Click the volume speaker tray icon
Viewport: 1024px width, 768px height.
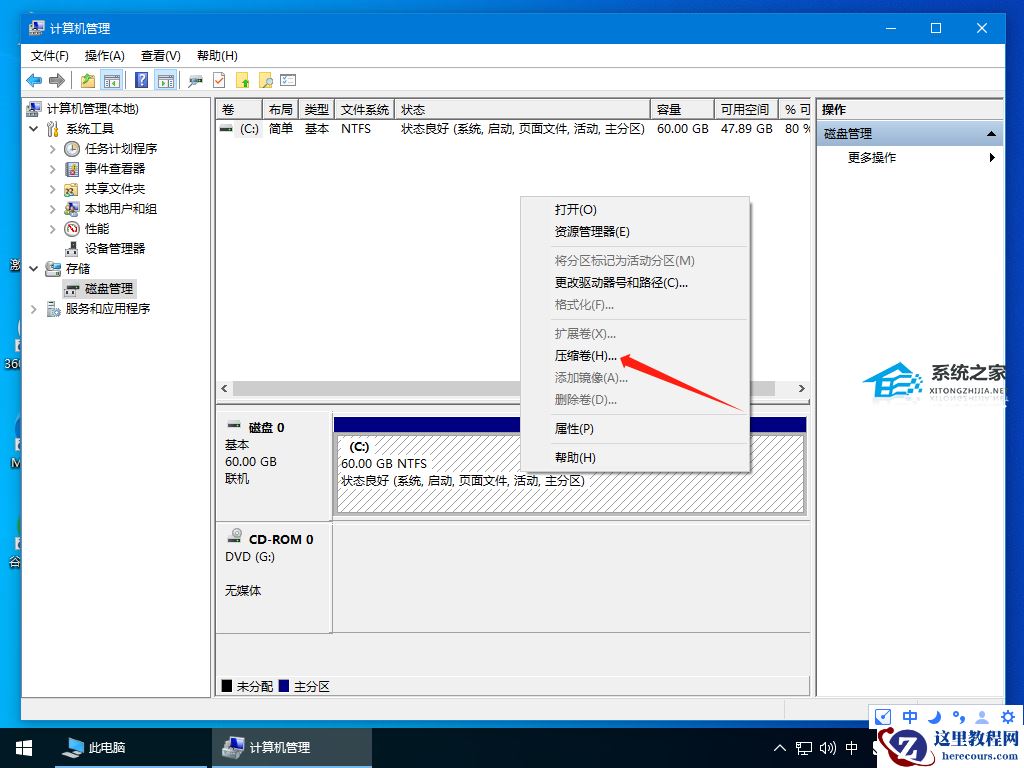tap(827, 748)
